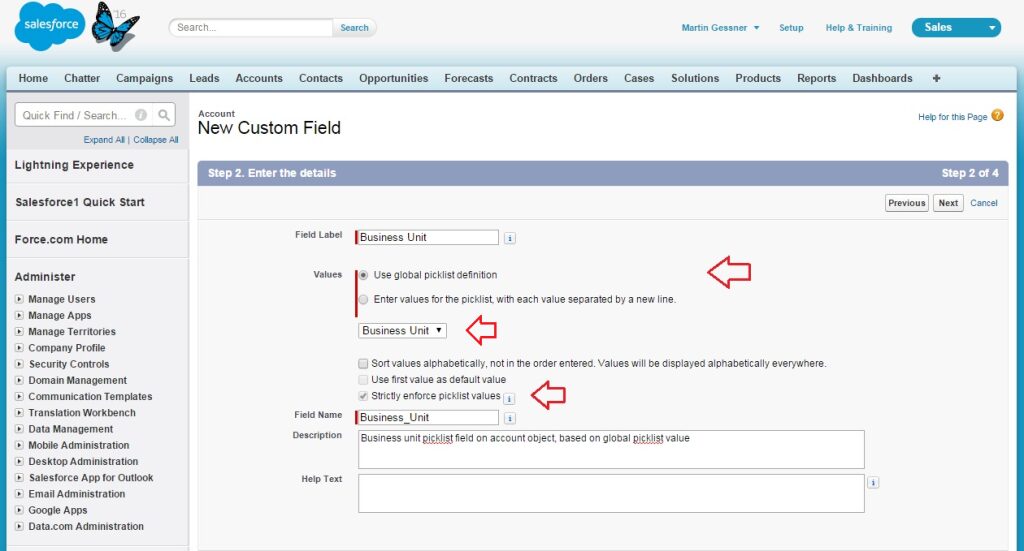This screenshot has width=1024, height=551.
Task: Expand Translation Workbench section
Action: (19, 413)
